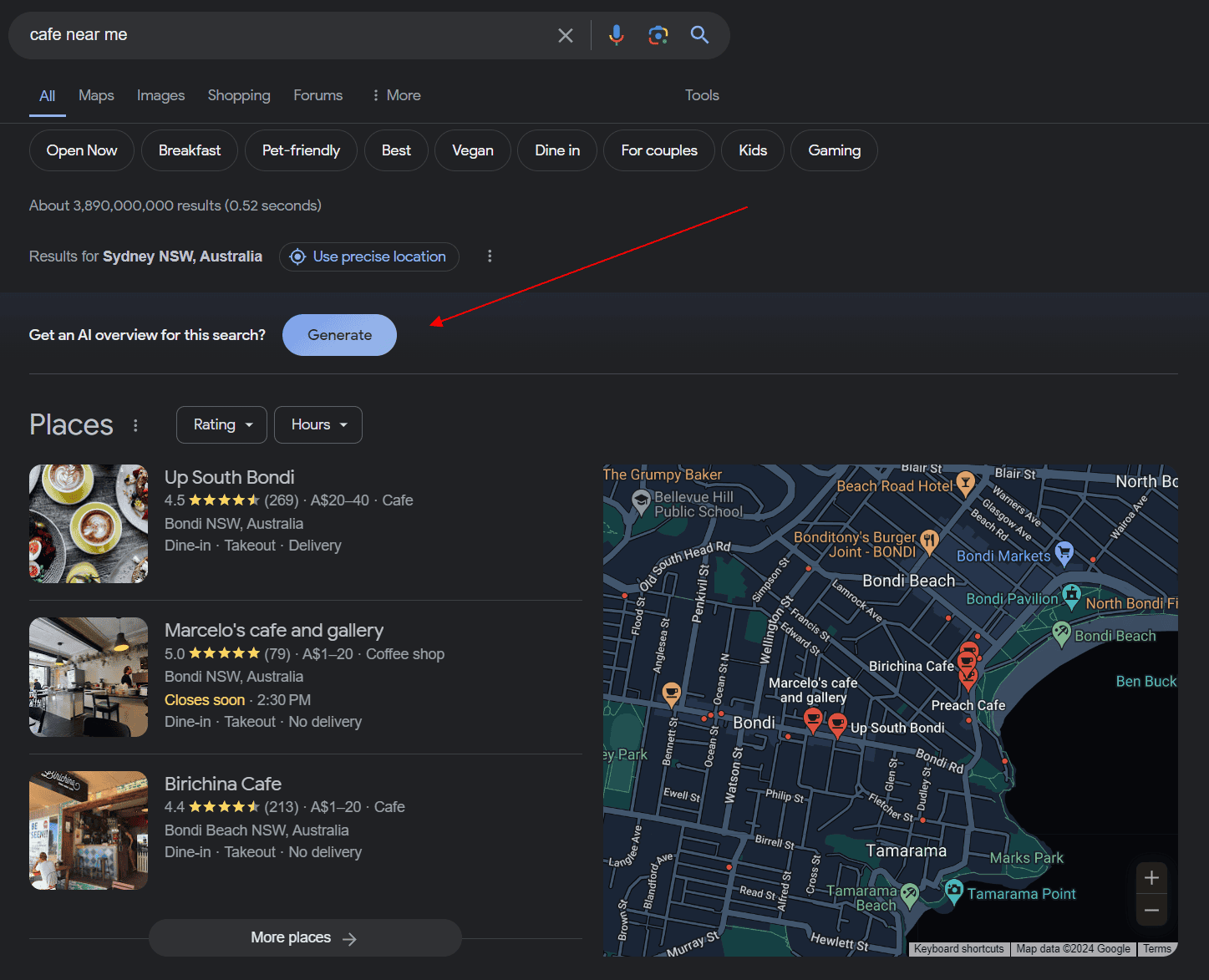Zoom in on the map

(x=1151, y=878)
